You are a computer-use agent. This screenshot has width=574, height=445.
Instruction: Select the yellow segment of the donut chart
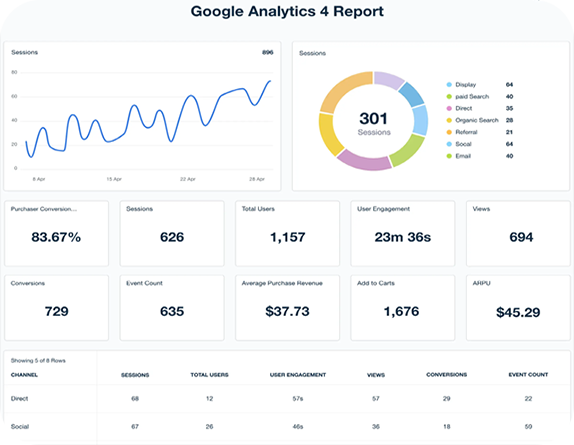[329, 134]
